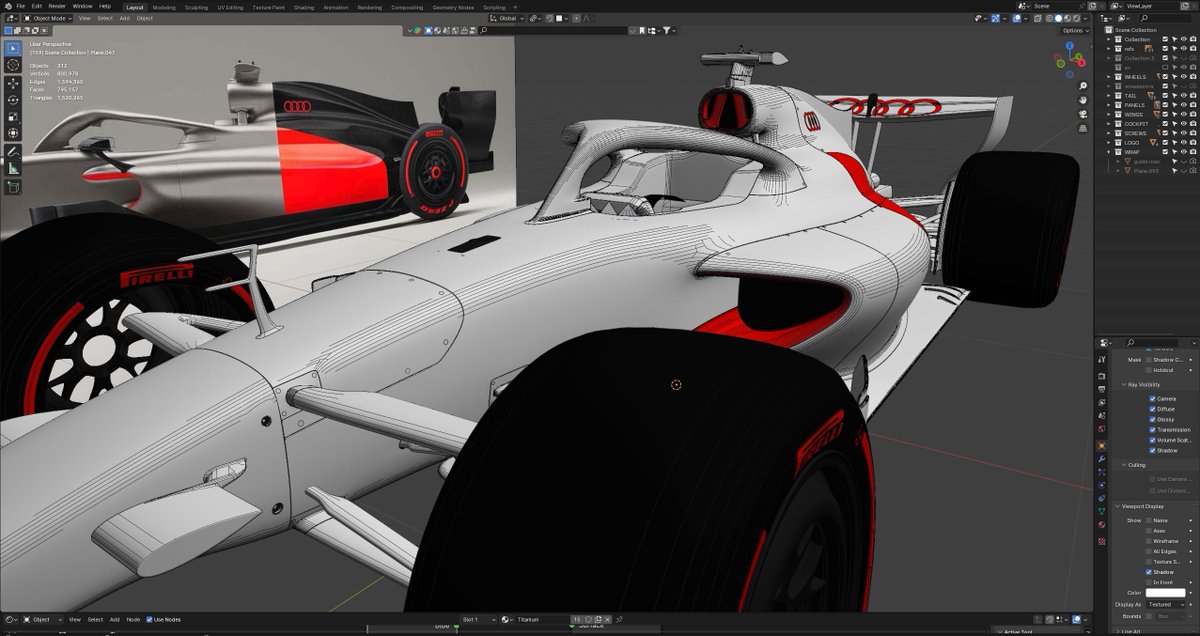Open the Slot 1 dropdown
Screen dimensions: 1200x636
(480, 620)
